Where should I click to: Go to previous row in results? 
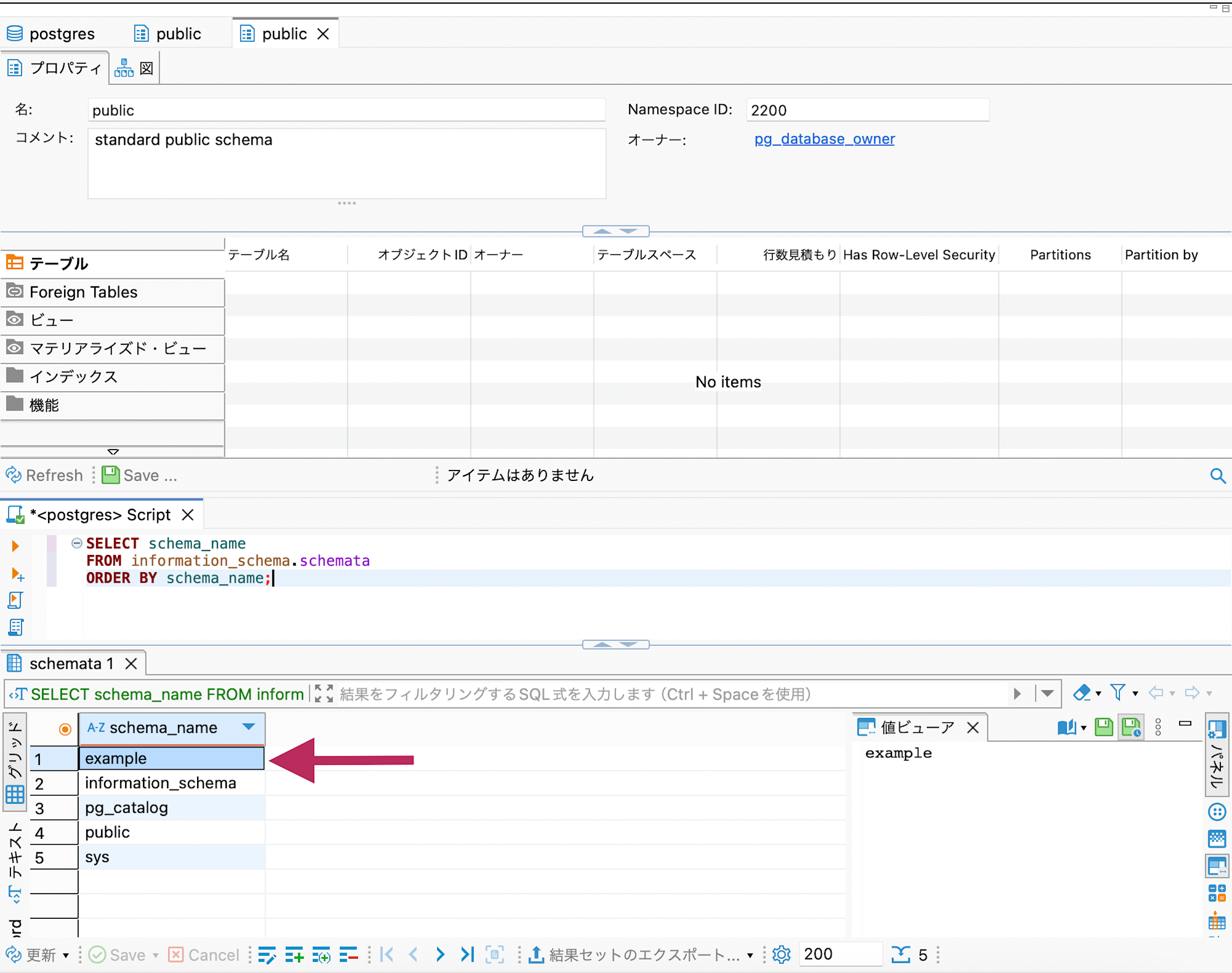coord(413,955)
